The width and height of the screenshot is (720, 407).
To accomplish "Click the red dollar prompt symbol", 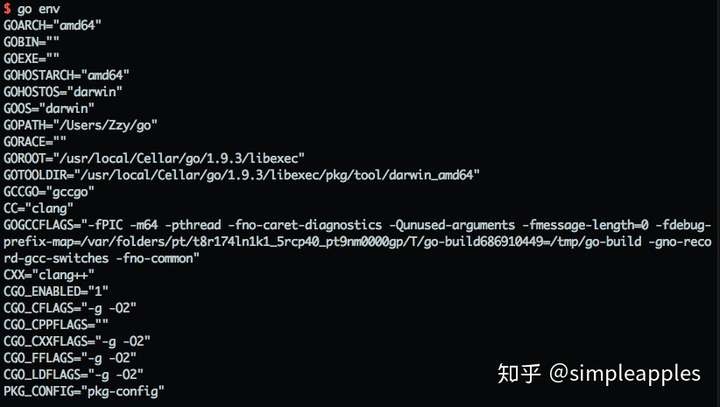I will click(x=7, y=9).
